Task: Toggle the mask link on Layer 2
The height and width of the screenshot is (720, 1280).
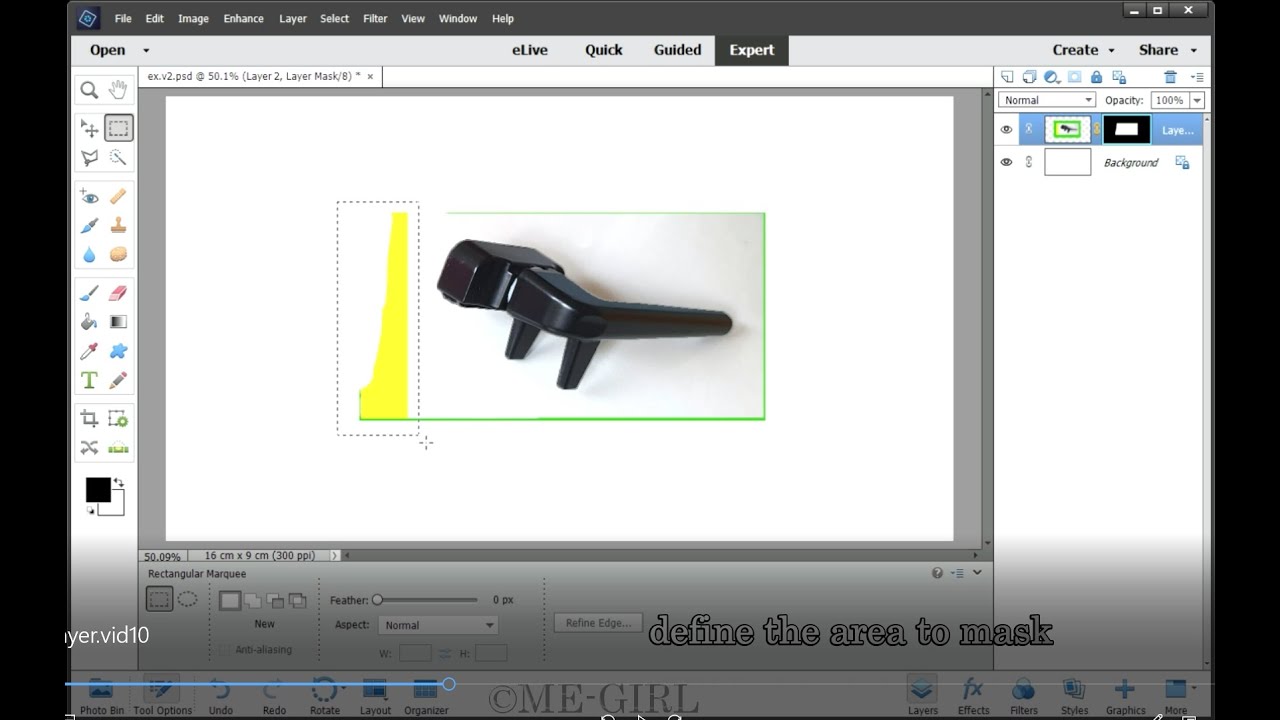Action: click(x=1096, y=129)
